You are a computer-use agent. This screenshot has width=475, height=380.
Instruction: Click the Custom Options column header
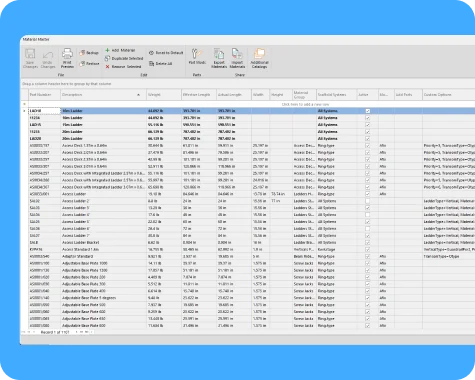448,95
